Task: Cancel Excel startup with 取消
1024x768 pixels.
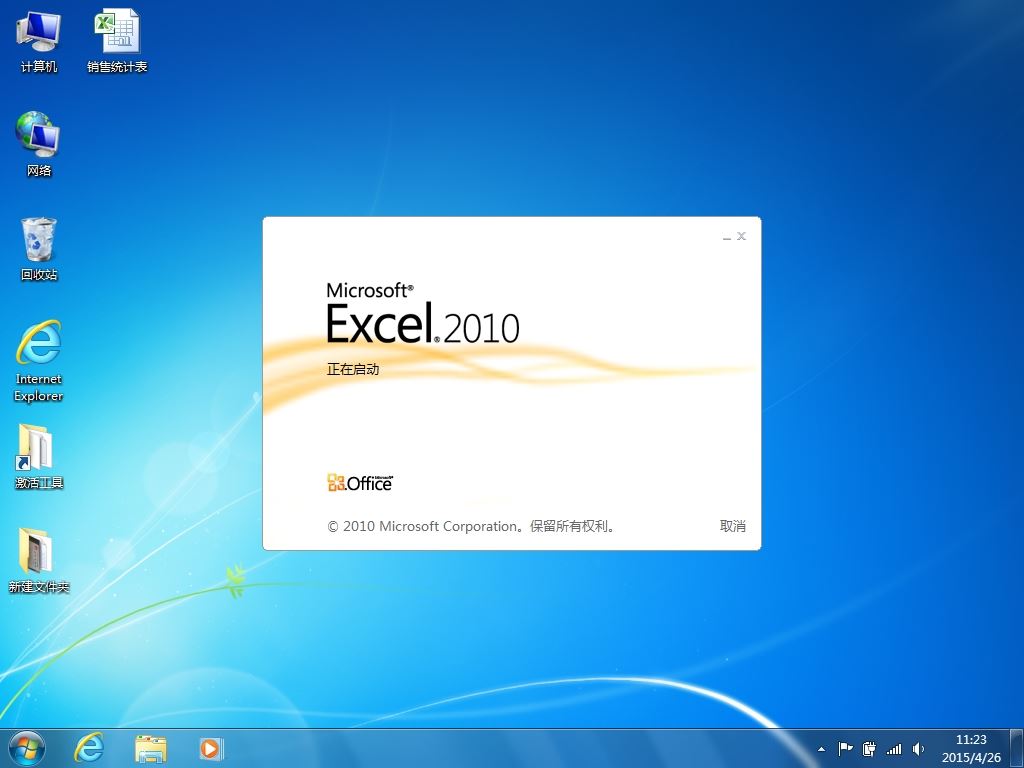Action: pyautogui.click(x=732, y=526)
